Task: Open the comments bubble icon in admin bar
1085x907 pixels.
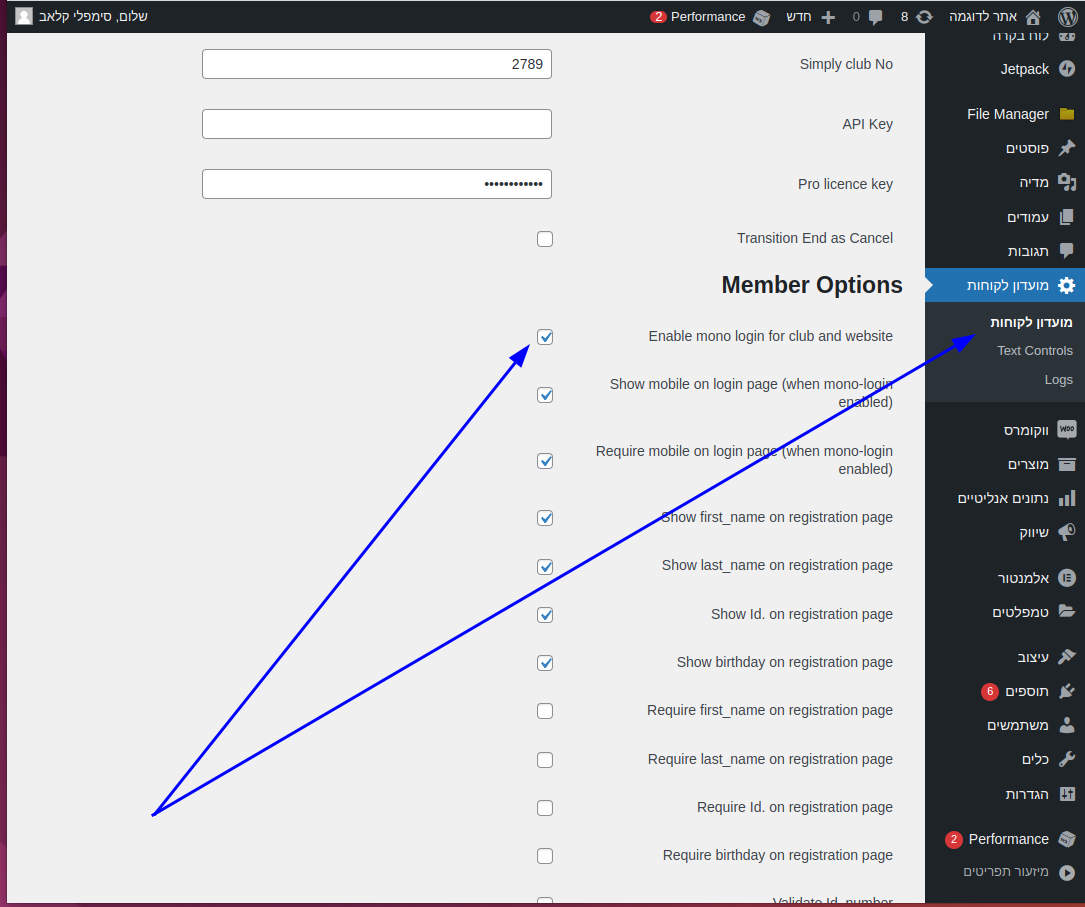Action: [x=875, y=17]
